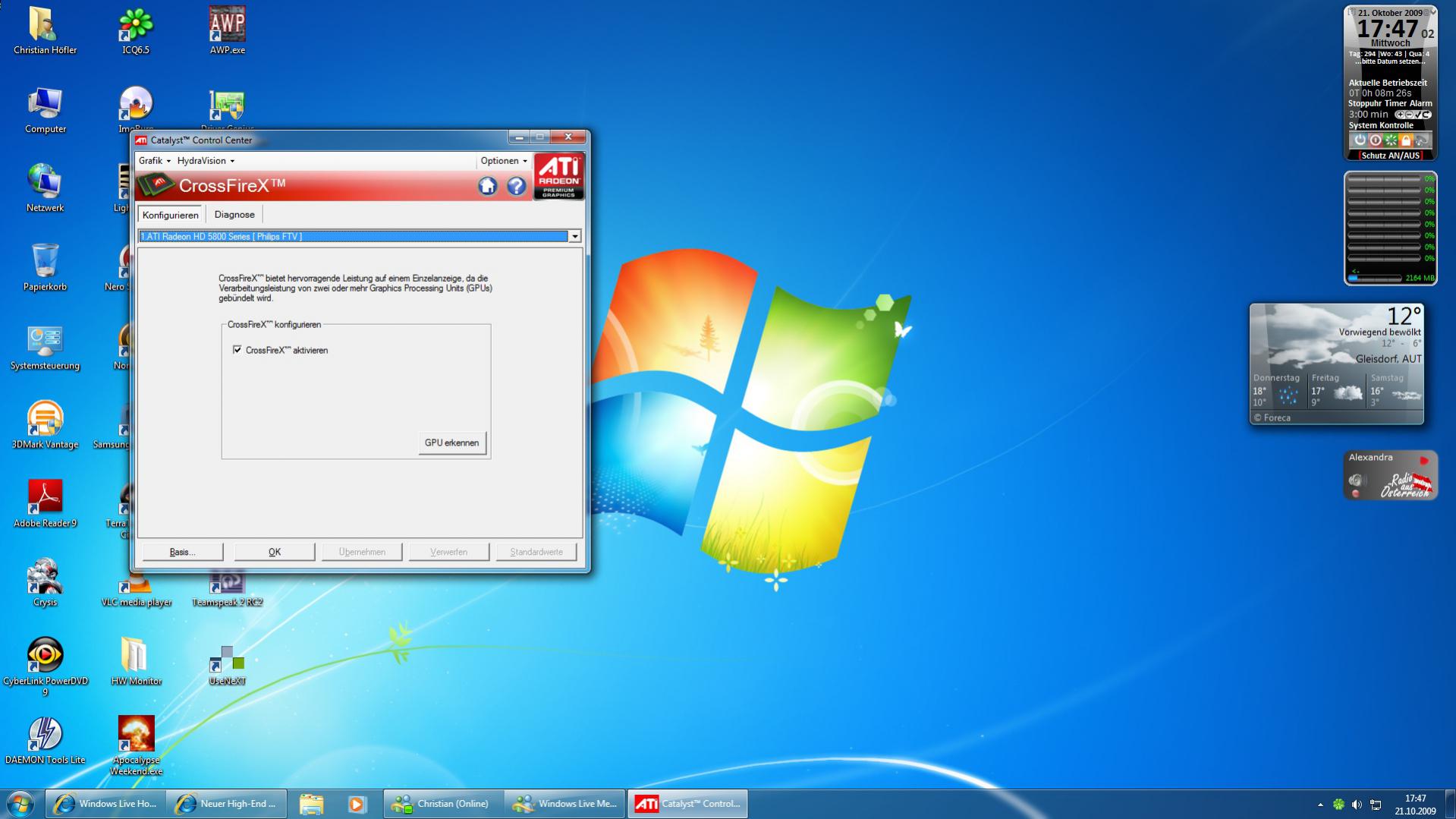Open the HydraVision menu
1456x819 pixels.
click(206, 161)
